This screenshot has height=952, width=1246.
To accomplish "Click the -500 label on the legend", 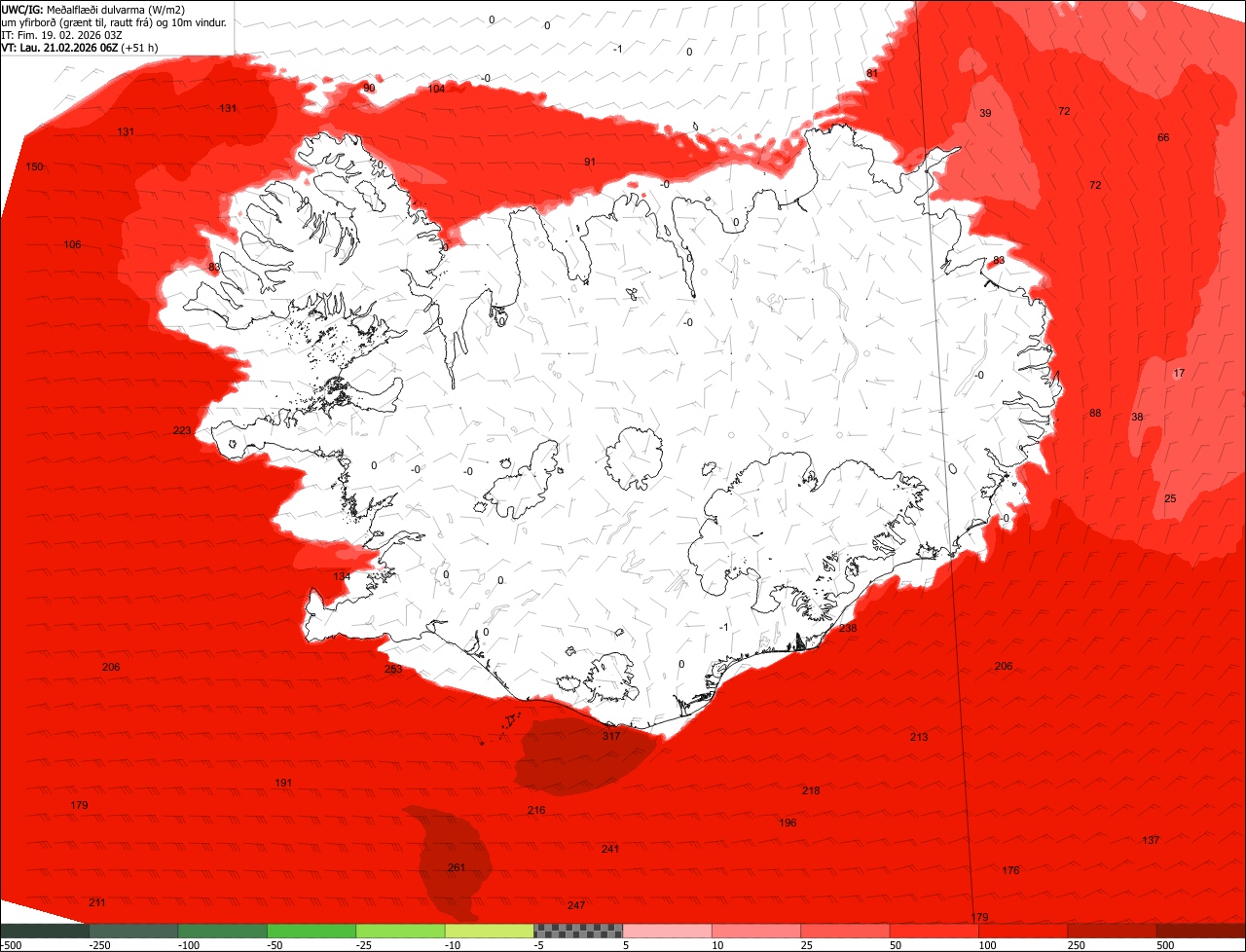I will (11, 945).
